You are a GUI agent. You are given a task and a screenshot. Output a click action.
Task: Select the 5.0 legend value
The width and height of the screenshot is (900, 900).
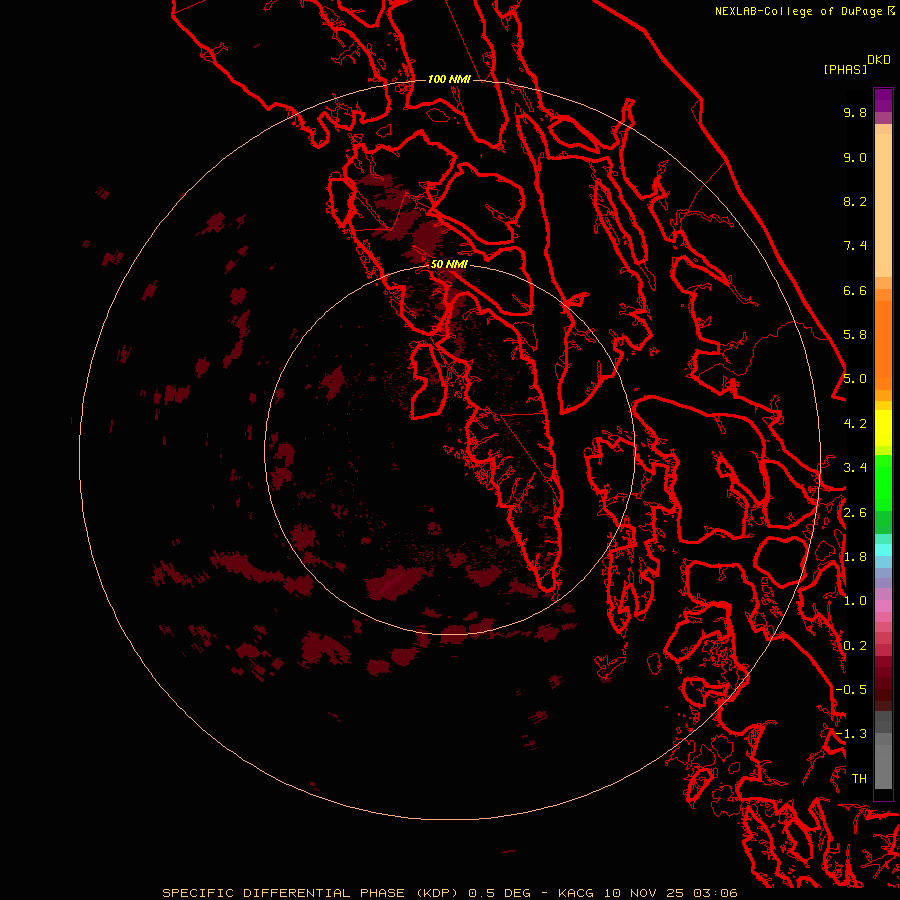pyautogui.click(x=855, y=379)
